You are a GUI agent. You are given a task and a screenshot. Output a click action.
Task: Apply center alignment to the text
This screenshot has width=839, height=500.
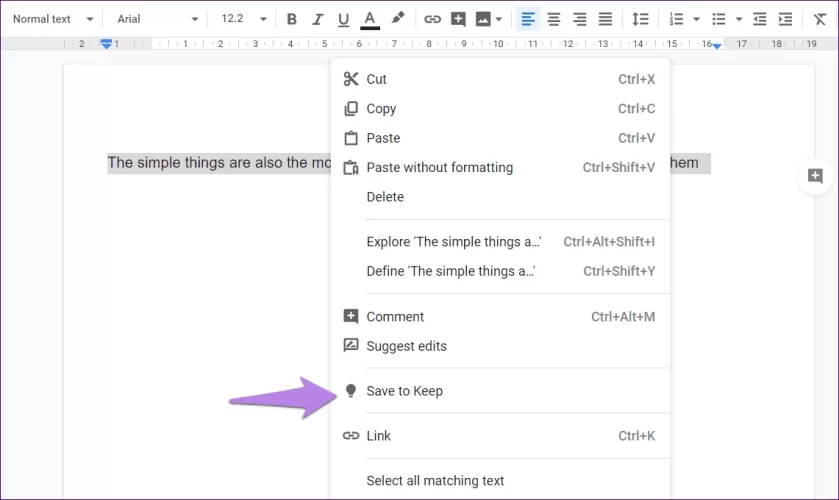click(553, 19)
